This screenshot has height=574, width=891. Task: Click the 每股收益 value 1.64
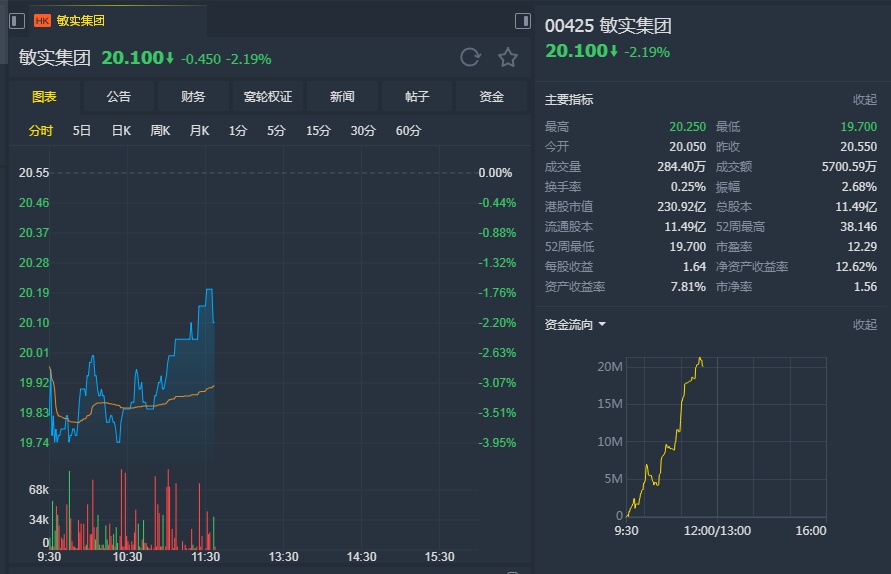click(694, 267)
